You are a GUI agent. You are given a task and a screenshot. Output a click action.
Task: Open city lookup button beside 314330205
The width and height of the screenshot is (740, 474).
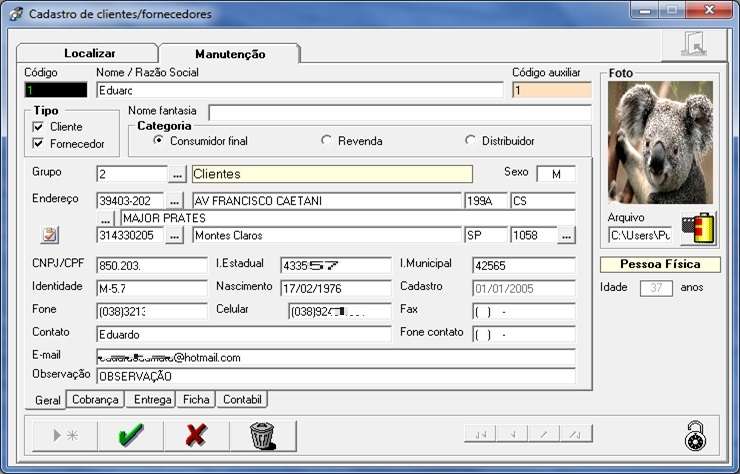tap(176, 236)
